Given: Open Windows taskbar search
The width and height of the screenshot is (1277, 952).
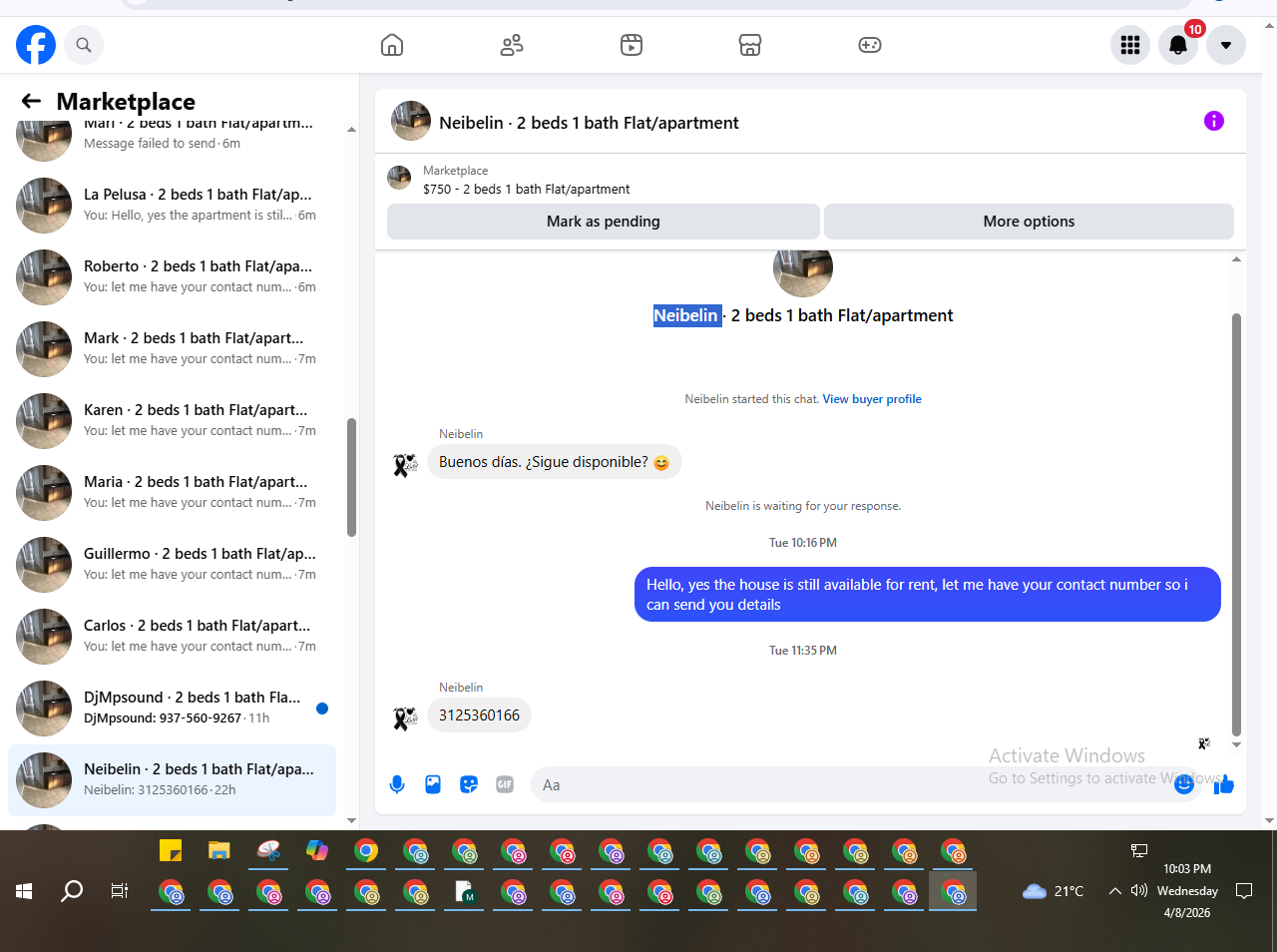Looking at the screenshot, I should (x=72, y=891).
